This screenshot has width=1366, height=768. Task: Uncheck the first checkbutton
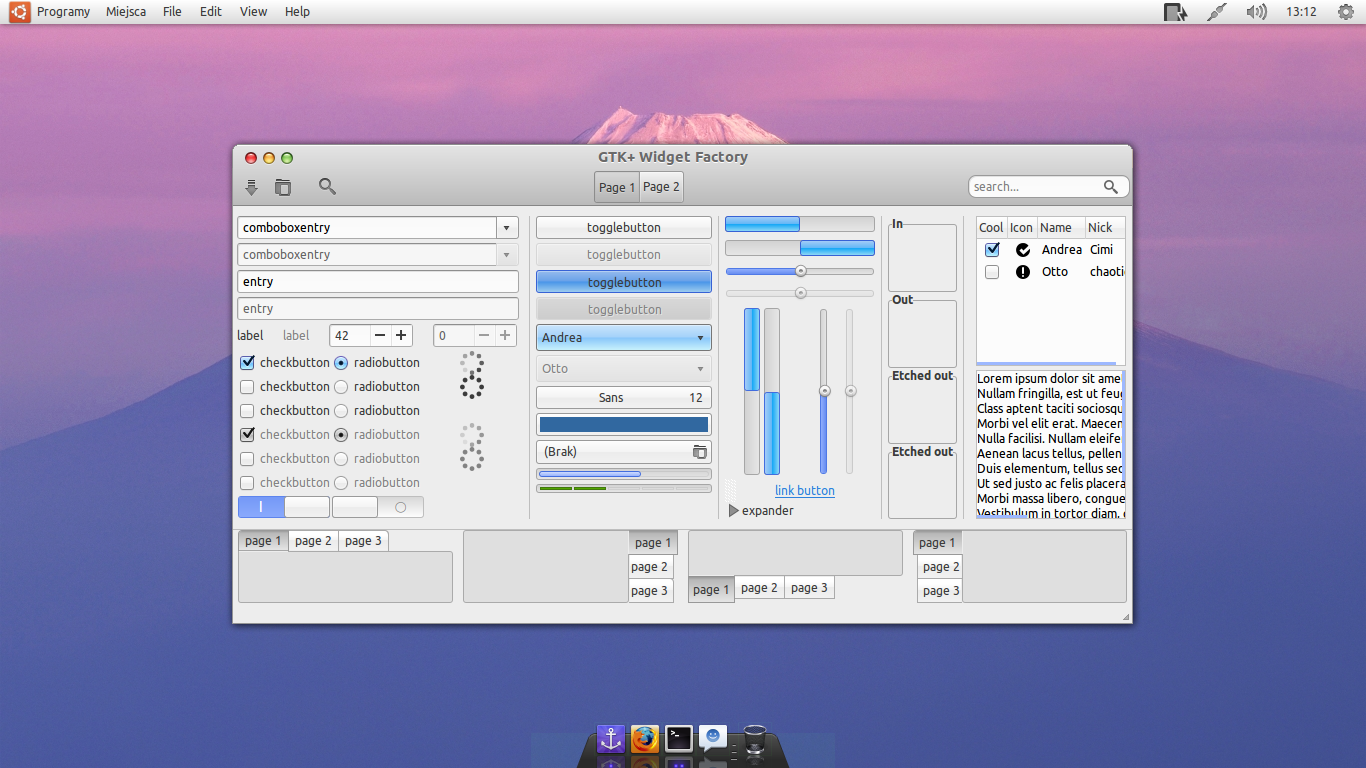pos(246,362)
